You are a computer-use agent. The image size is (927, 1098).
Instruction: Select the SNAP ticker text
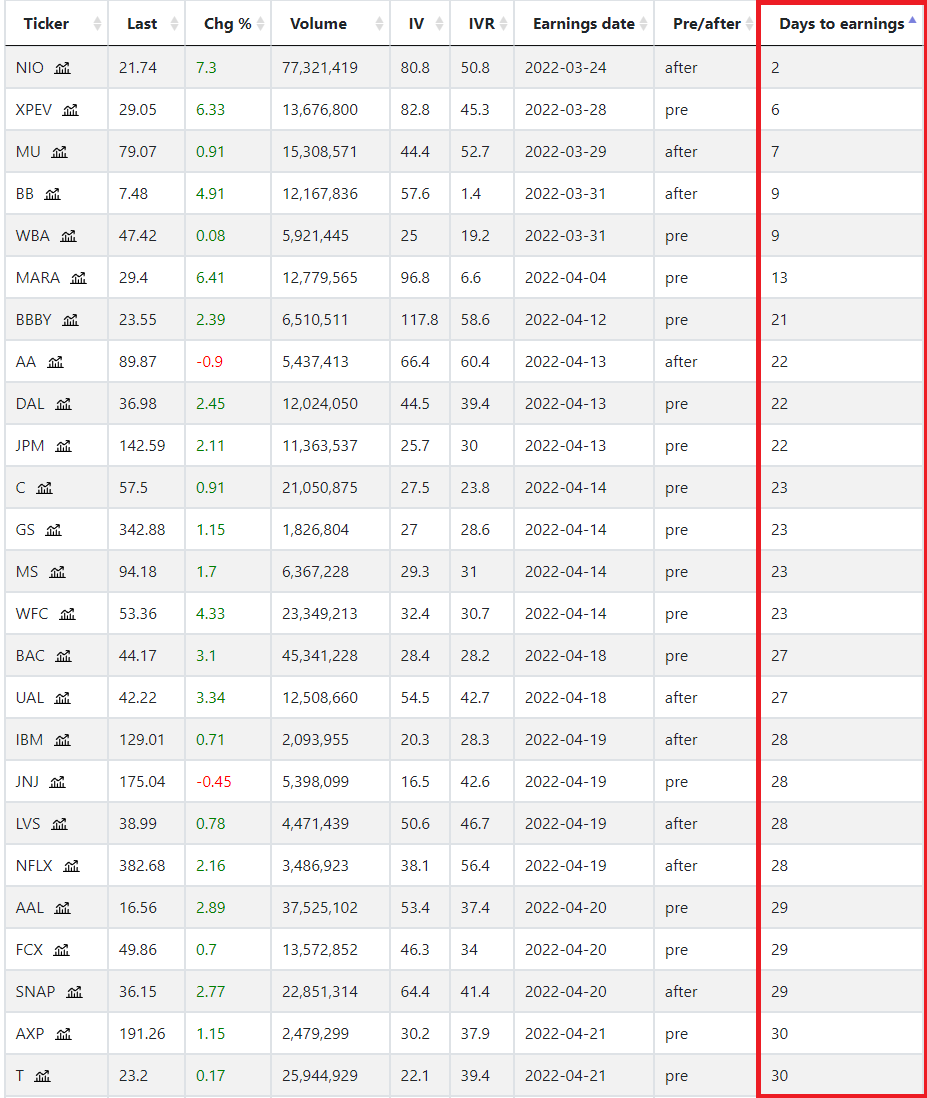tap(36, 992)
